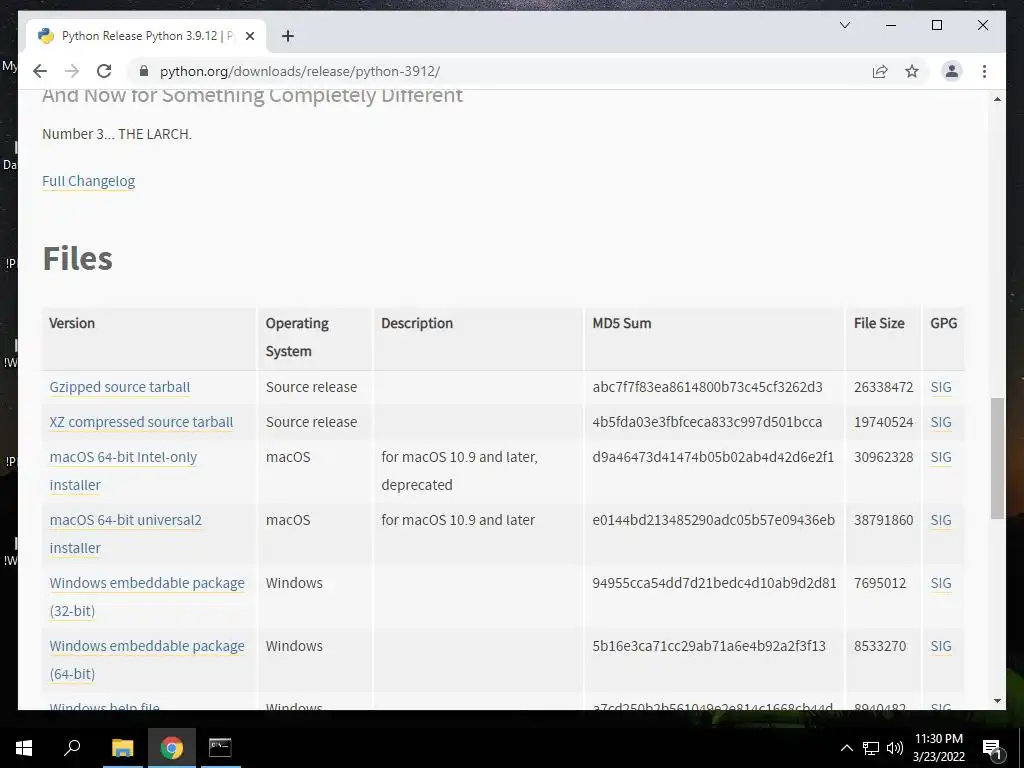Click MD5 d9a46473d41474b05b02ab4d42d6e2f1

(x=713, y=457)
